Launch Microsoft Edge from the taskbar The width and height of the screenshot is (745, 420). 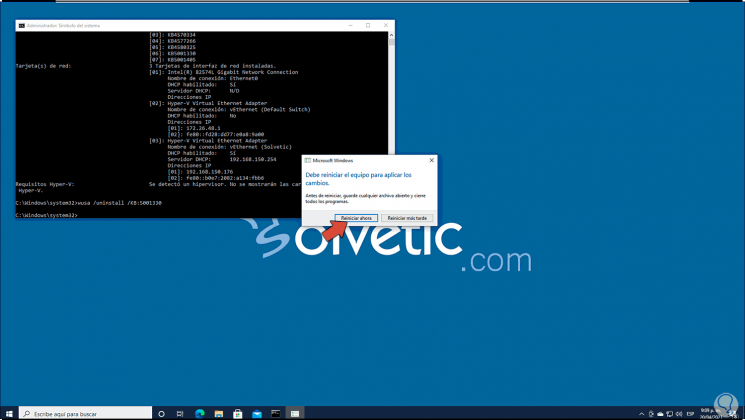tap(200, 414)
